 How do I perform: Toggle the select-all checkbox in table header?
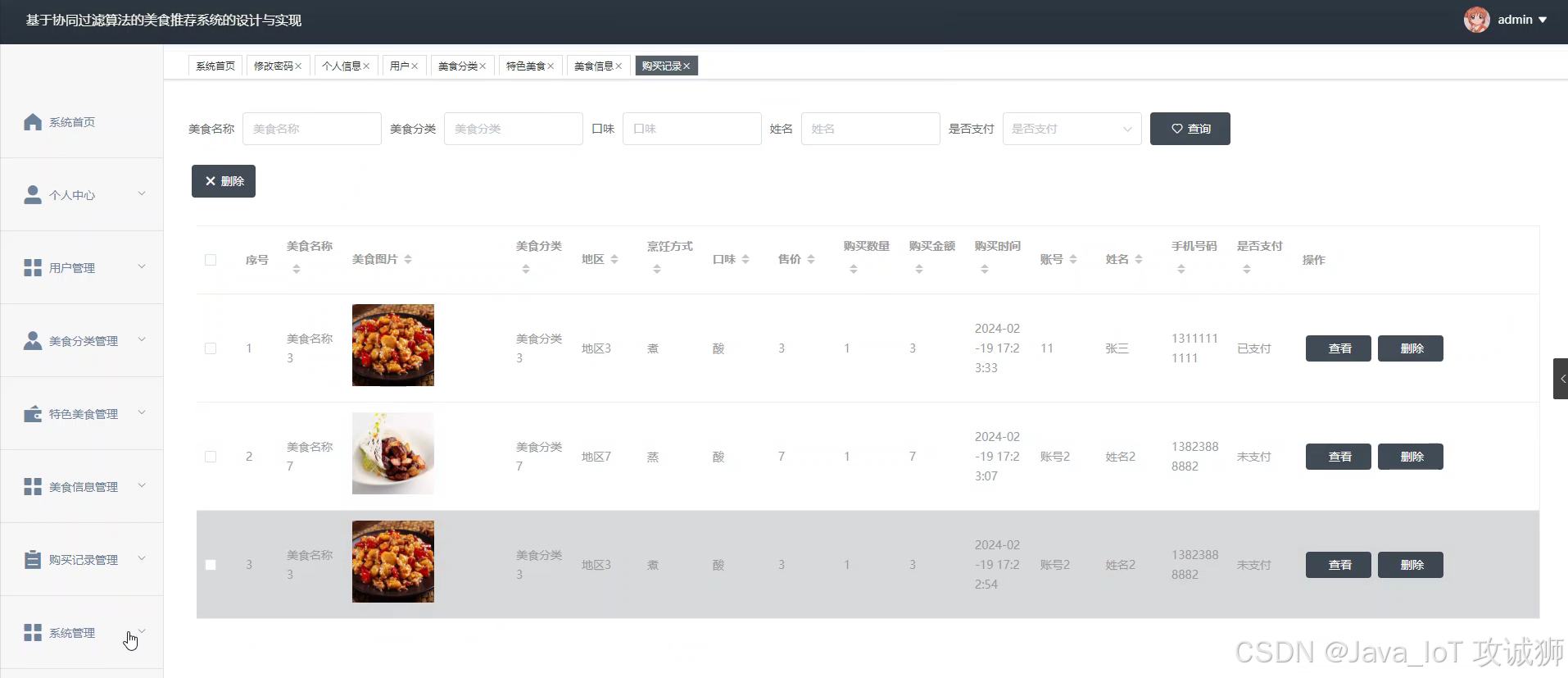pyautogui.click(x=211, y=260)
